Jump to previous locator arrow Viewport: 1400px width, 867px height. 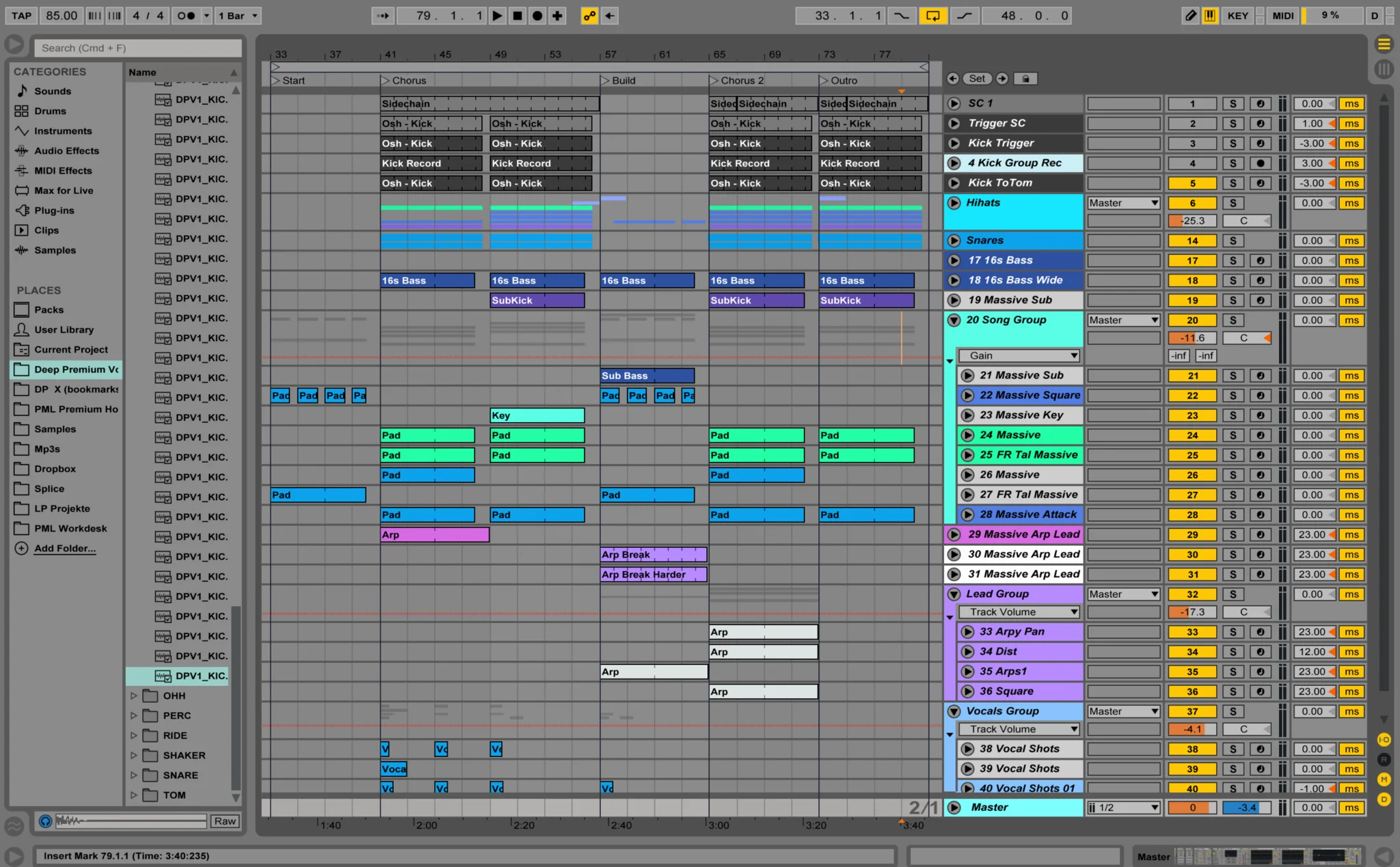pos(953,79)
